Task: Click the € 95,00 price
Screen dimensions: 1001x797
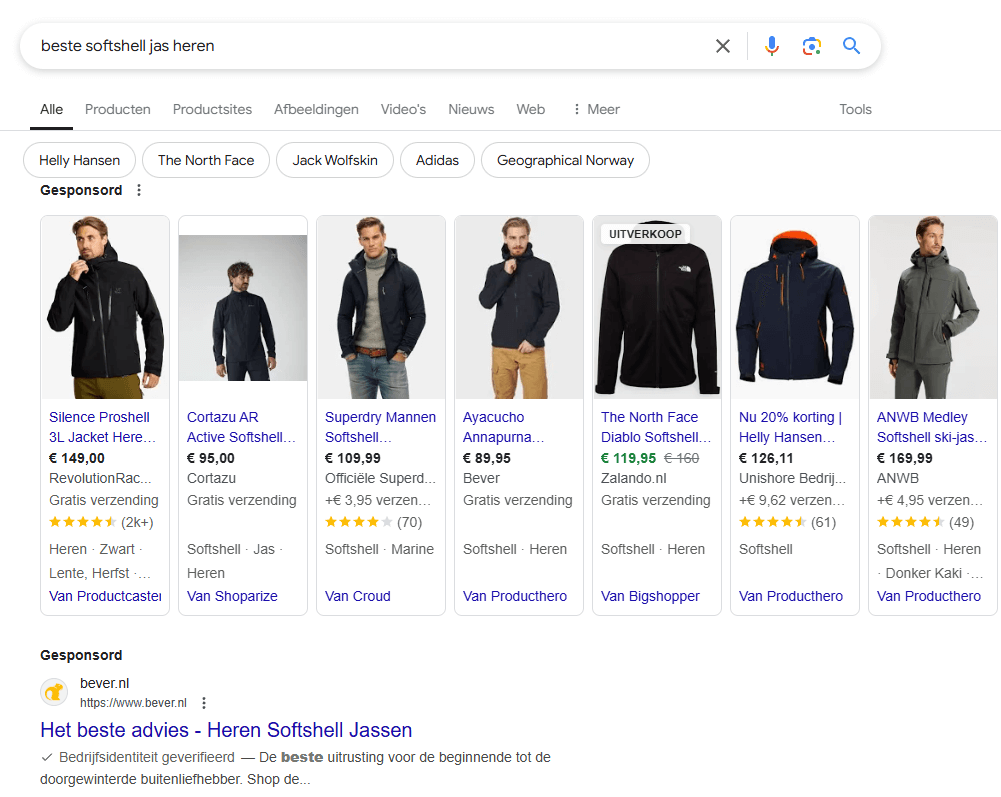Action: 211,459
